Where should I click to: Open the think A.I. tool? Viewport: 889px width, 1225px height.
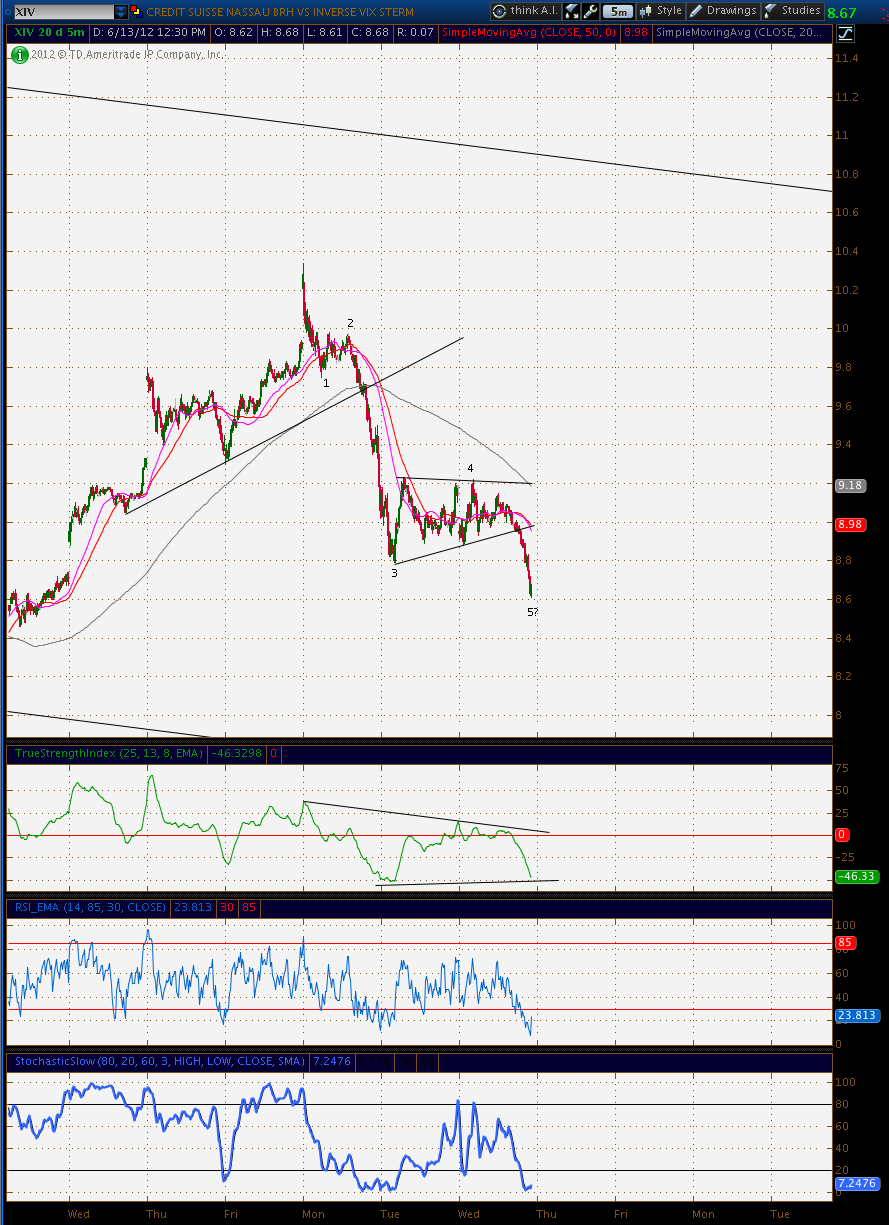(x=524, y=11)
